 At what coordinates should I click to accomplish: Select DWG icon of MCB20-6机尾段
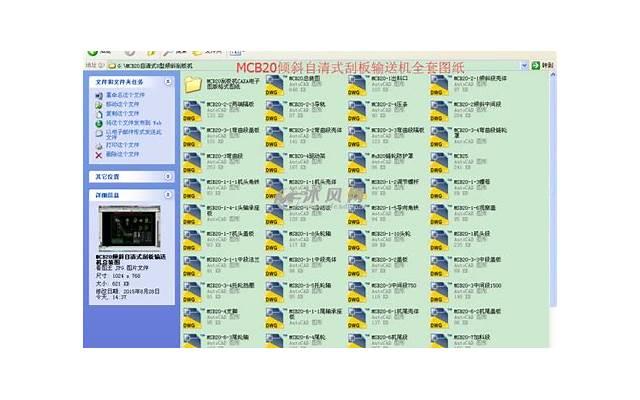357,341
